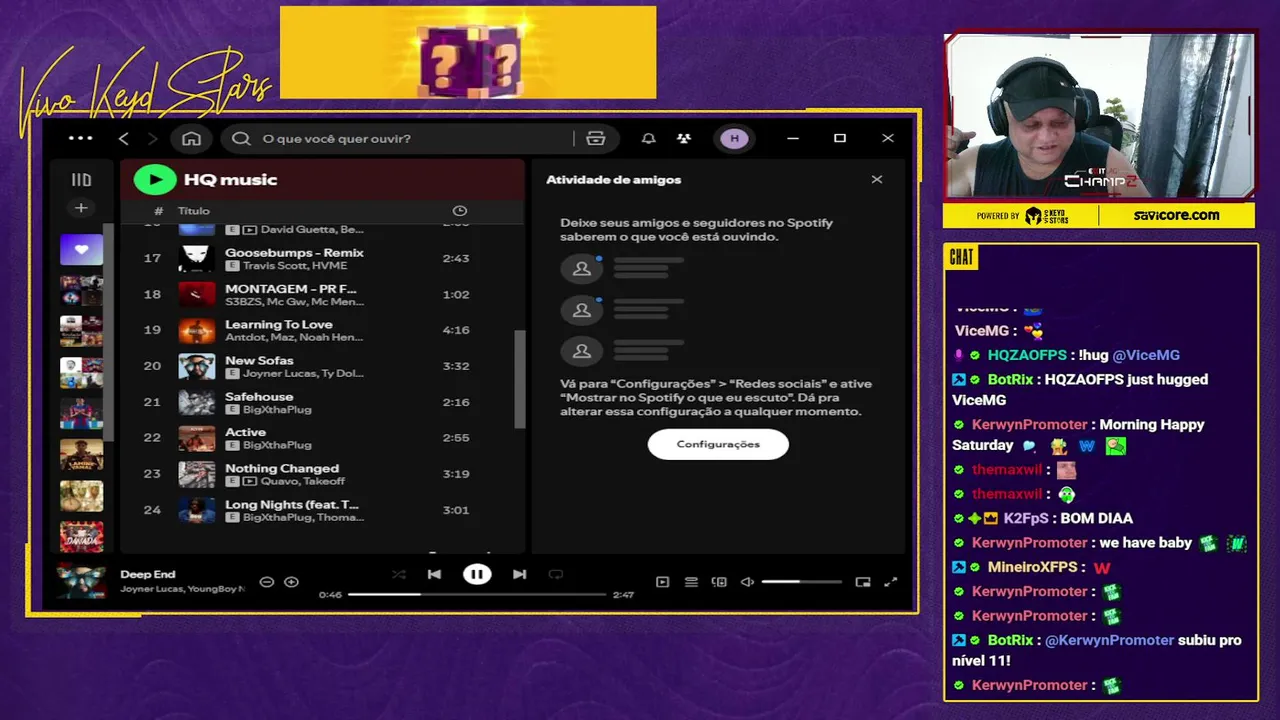Open the play queue

[x=691, y=582]
